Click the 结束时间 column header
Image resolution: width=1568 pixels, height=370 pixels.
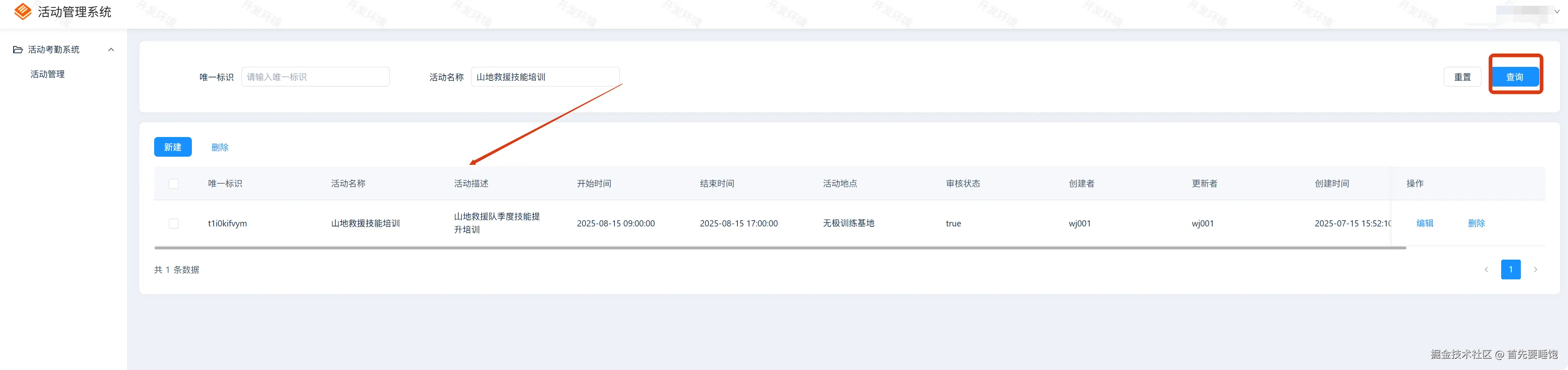point(717,183)
